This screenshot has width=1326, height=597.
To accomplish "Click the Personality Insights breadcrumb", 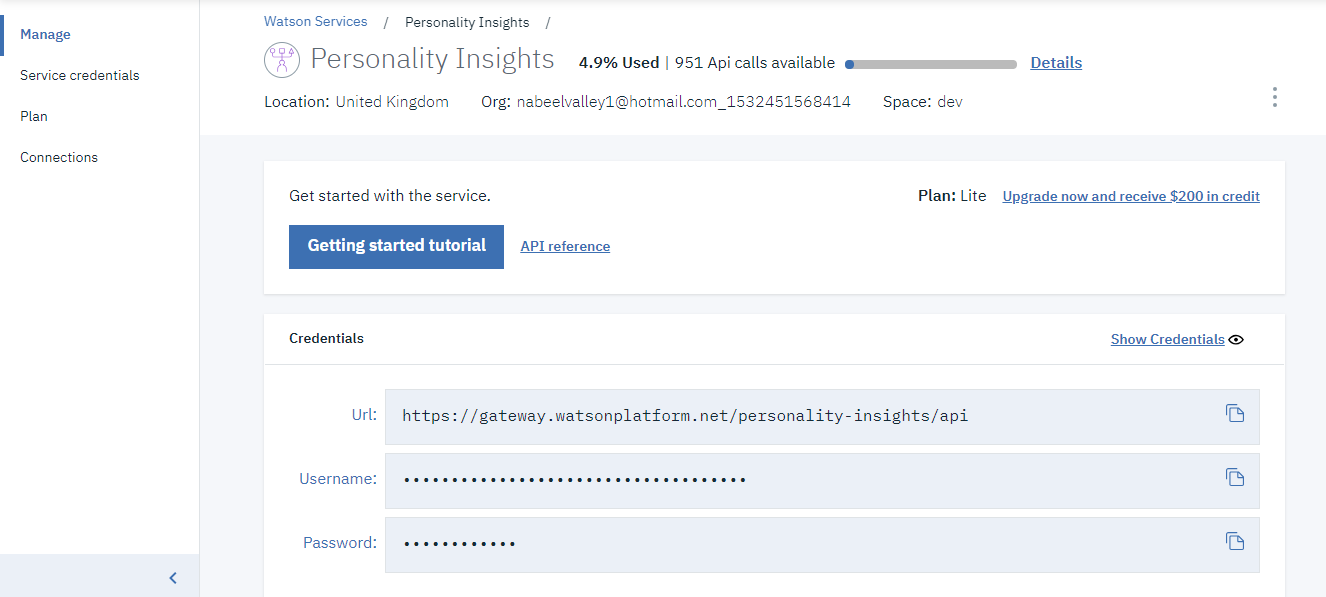I will point(466,21).
